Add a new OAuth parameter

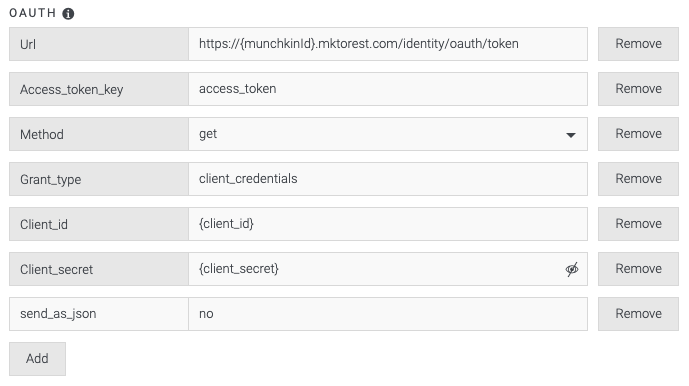click(37, 359)
